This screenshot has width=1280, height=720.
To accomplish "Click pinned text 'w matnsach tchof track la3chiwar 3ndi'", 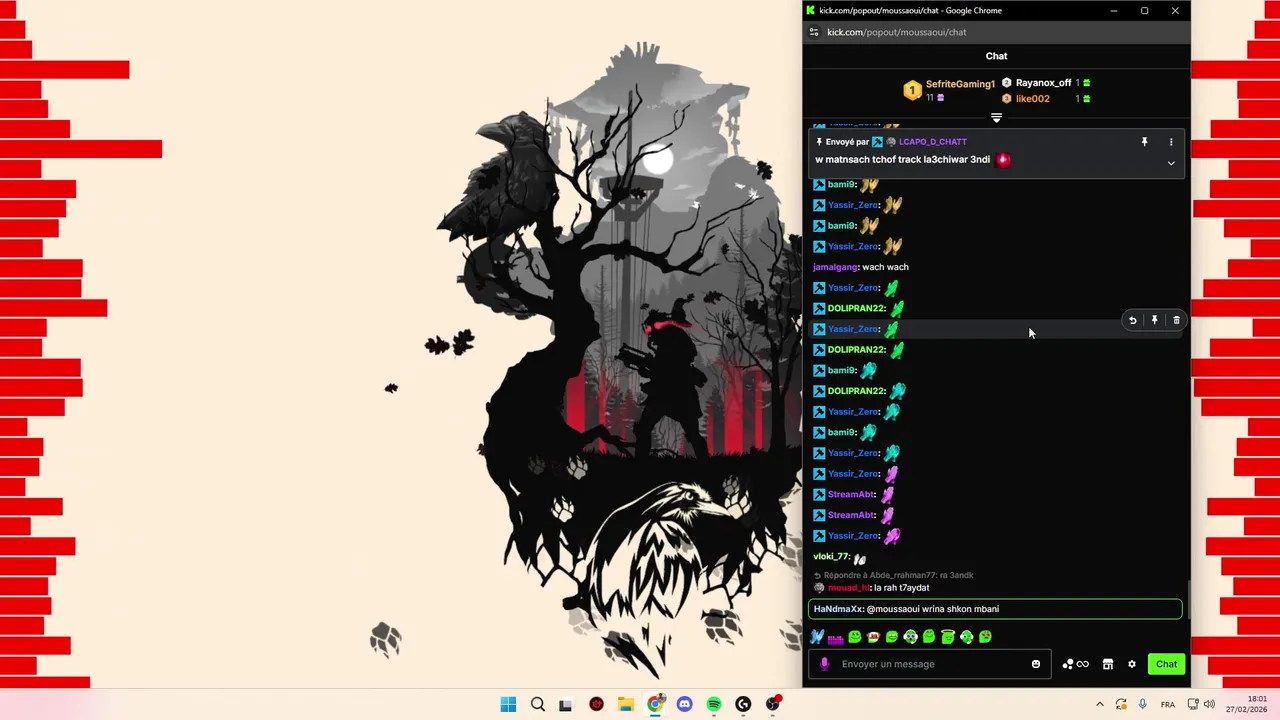I will click(903, 160).
